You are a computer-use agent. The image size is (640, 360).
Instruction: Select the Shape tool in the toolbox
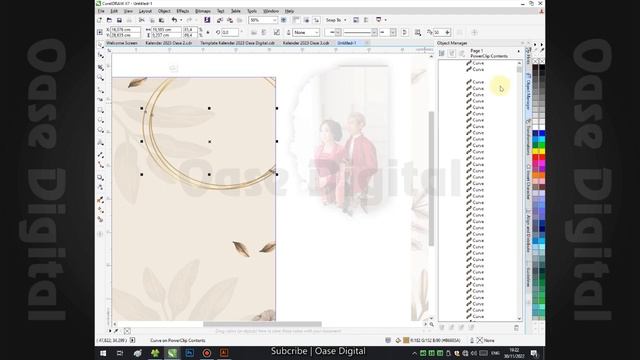100,56
